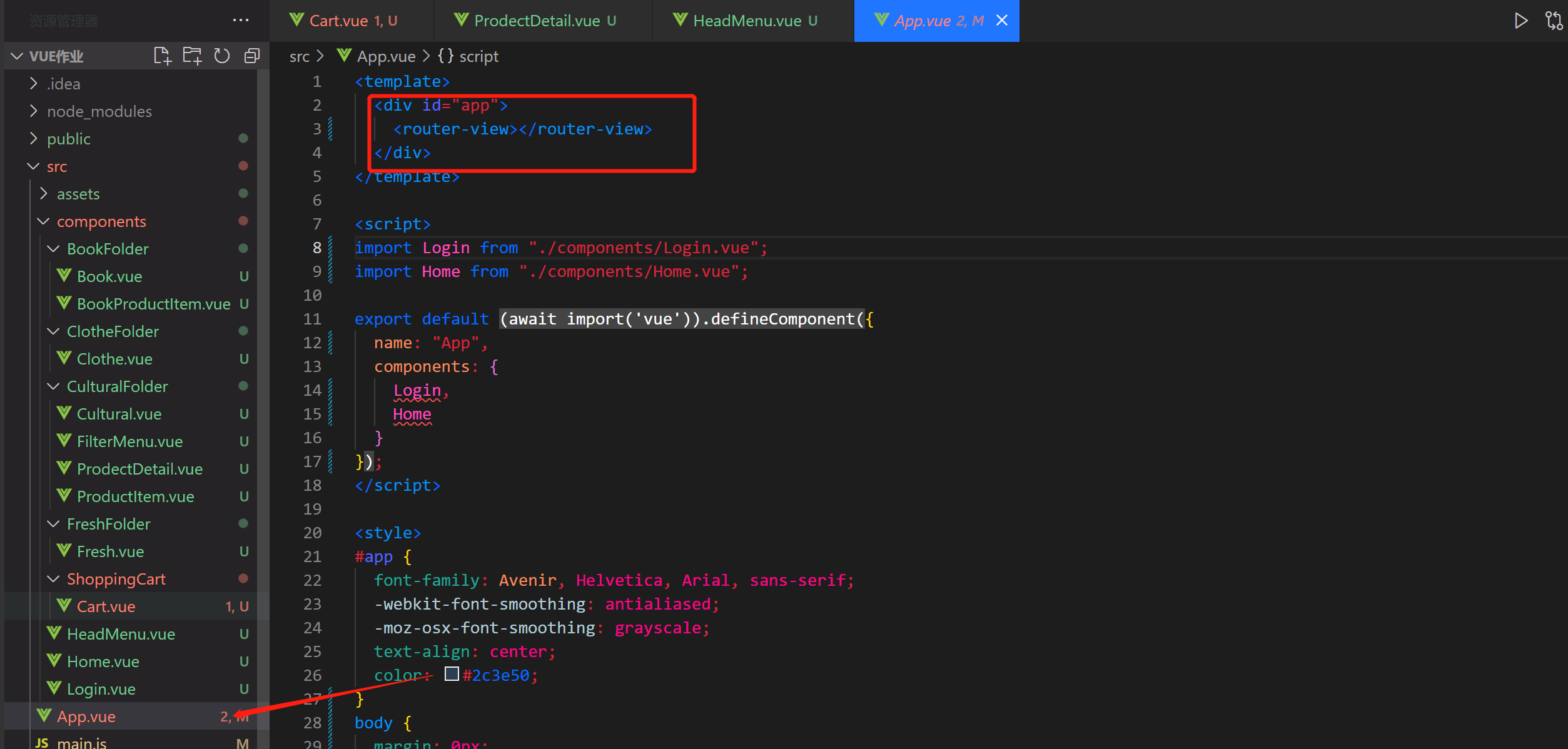Open Clothe.vue in the explorer
Screen dimensions: 1568x749
pyautogui.click(x=131, y=359)
